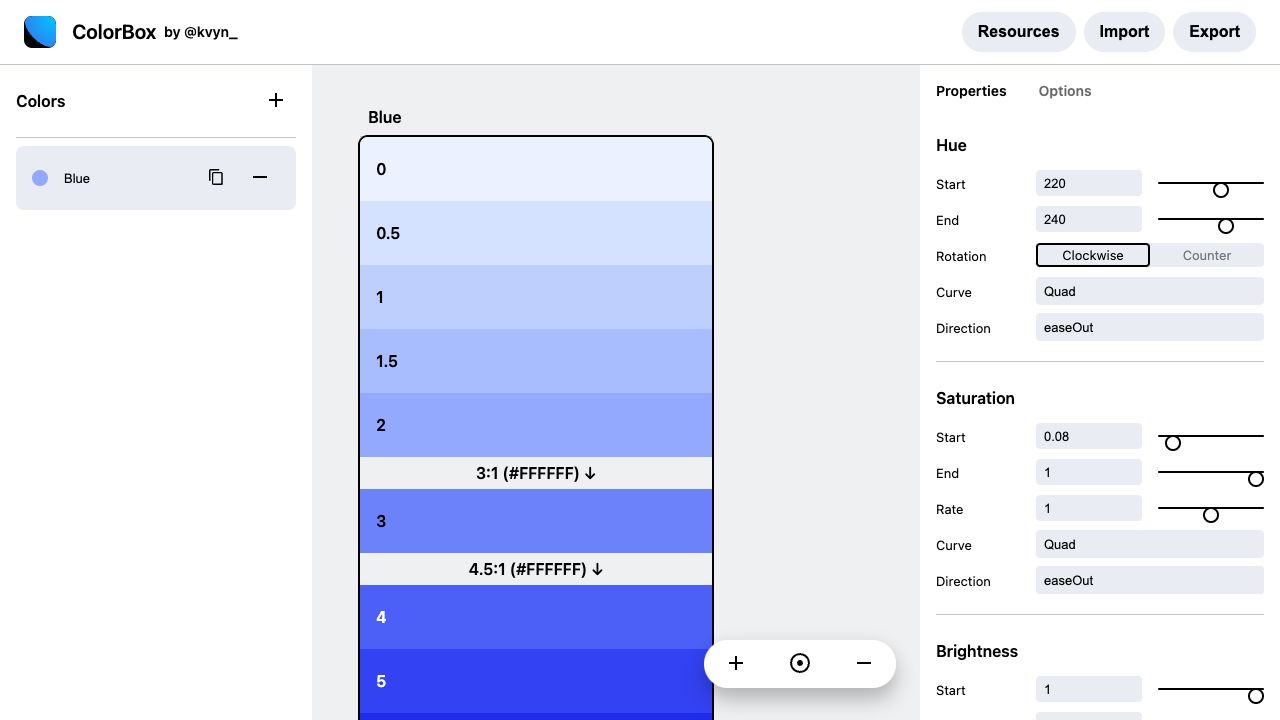Adjust the Hue Start slider
Viewport: 1280px width, 720px height.
point(1221,190)
